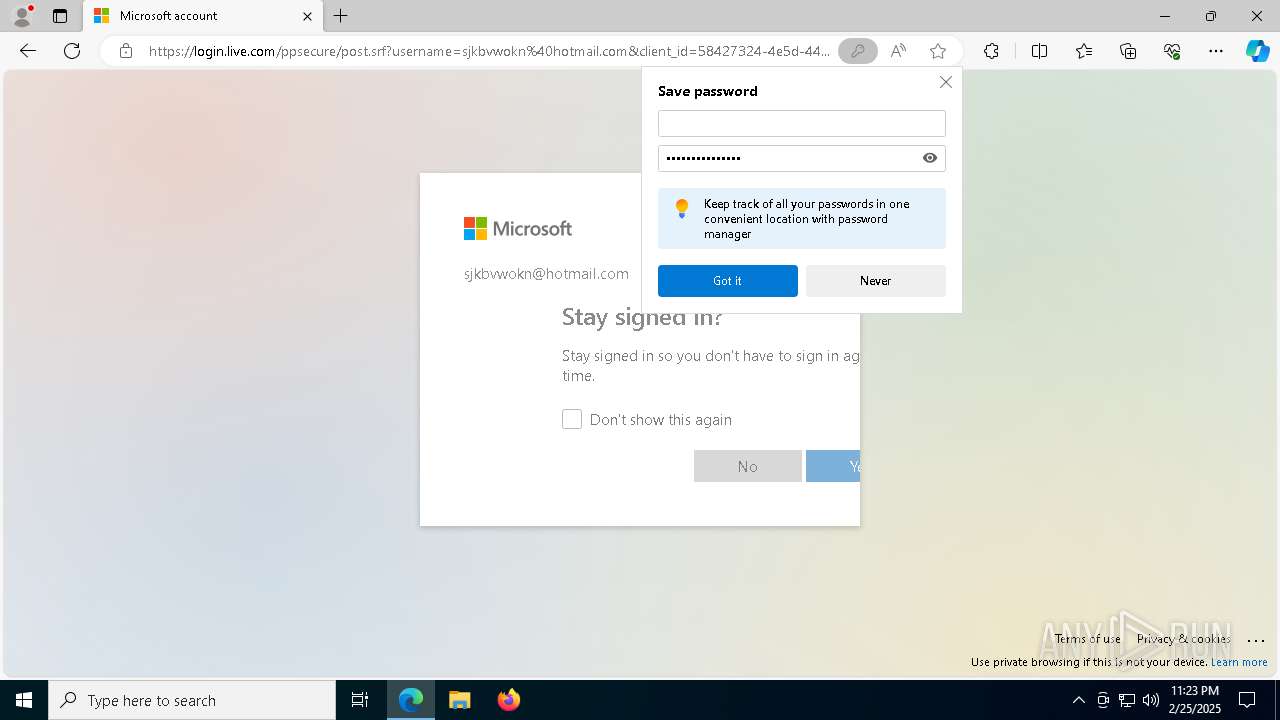The height and width of the screenshot is (720, 1280).
Task: Click the partially hidden Yes button
Action: [x=833, y=466]
